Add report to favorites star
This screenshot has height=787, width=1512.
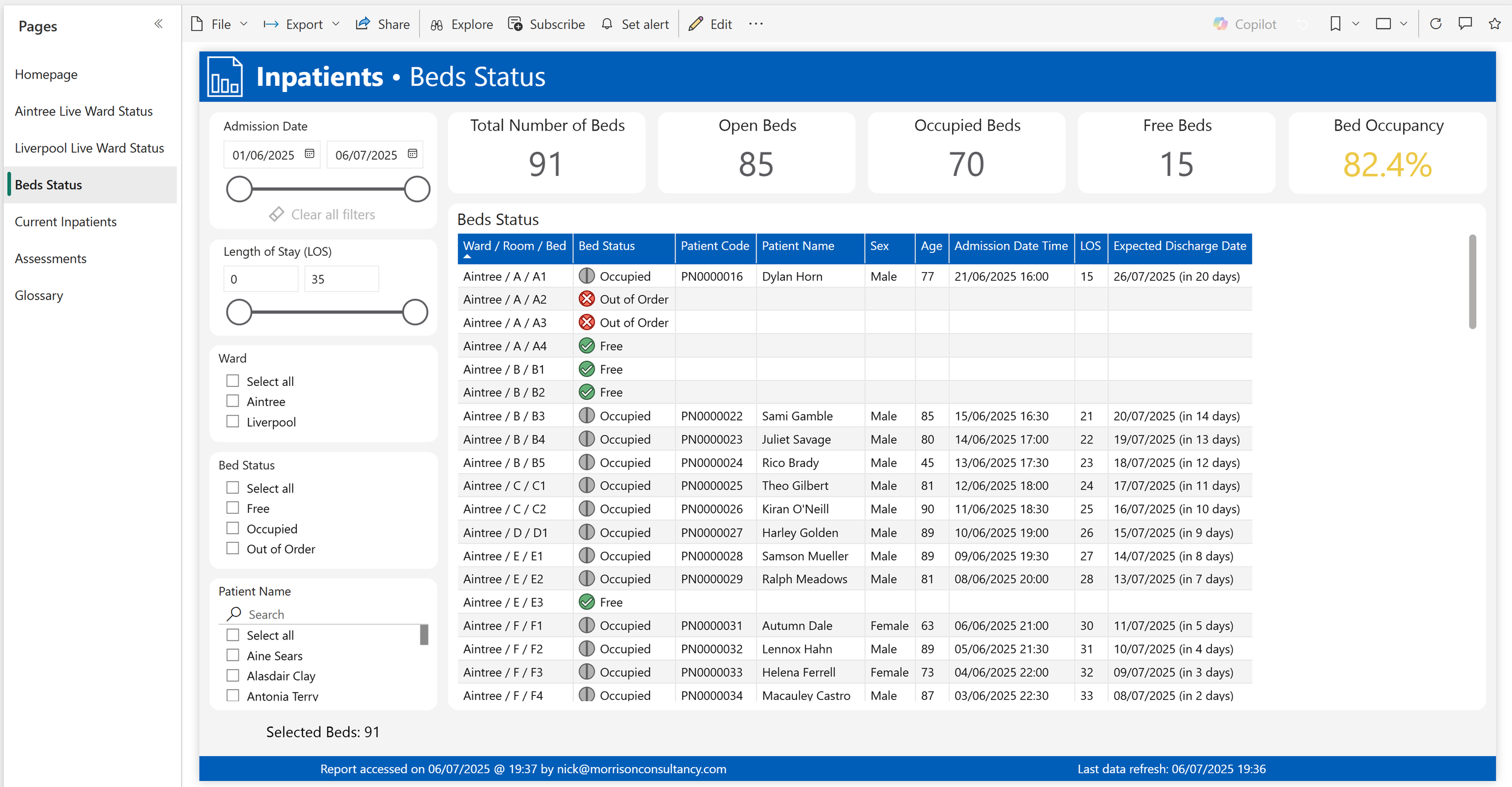(1494, 24)
